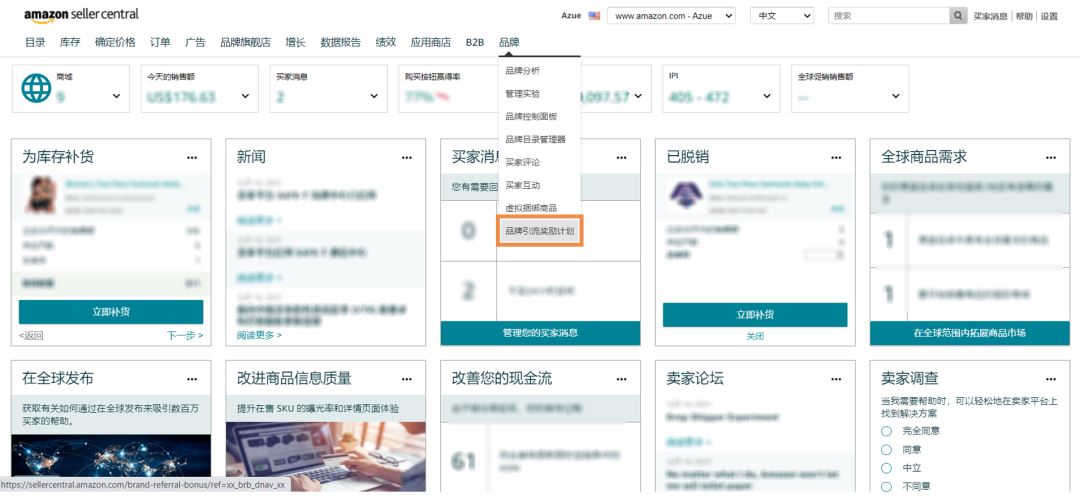Click the 阅读更多 link
The image size is (1080, 503).
[x=259, y=336]
